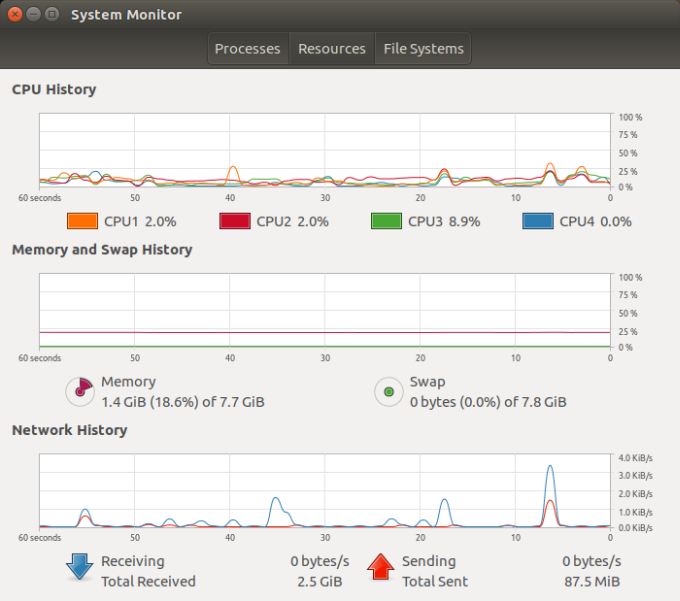The height and width of the screenshot is (601, 680).
Task: Click inside the CPU History graph
Action: tap(325, 151)
